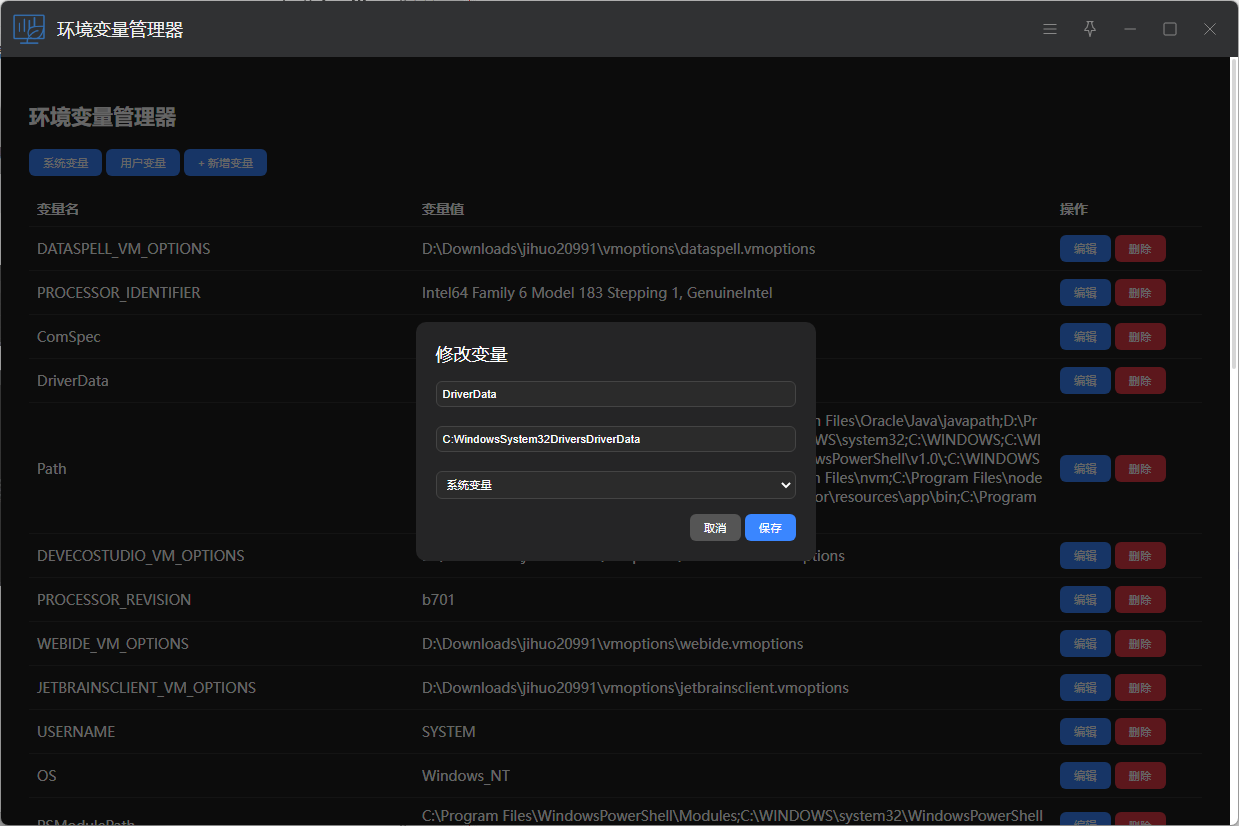The height and width of the screenshot is (826, 1239).
Task: Edit the Path variable row
Action: click(x=1085, y=468)
